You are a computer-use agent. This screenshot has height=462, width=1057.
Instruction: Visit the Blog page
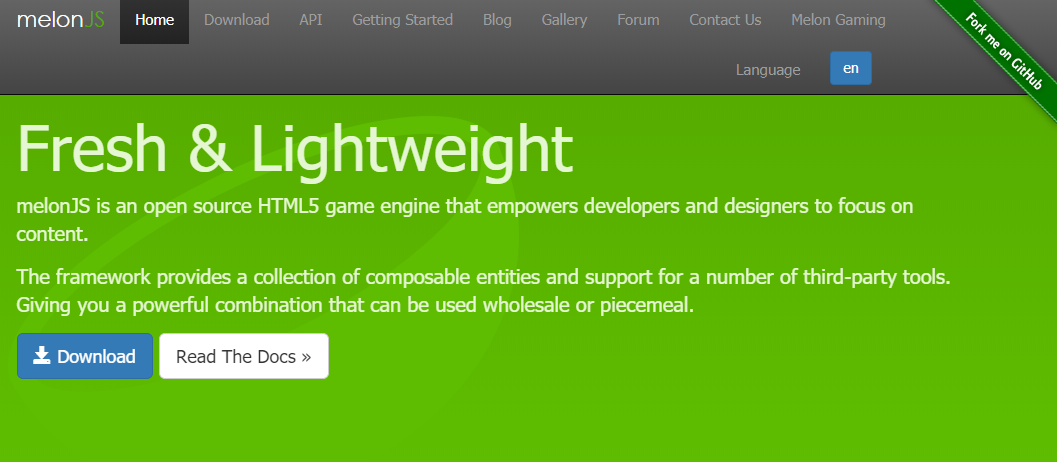pos(497,20)
